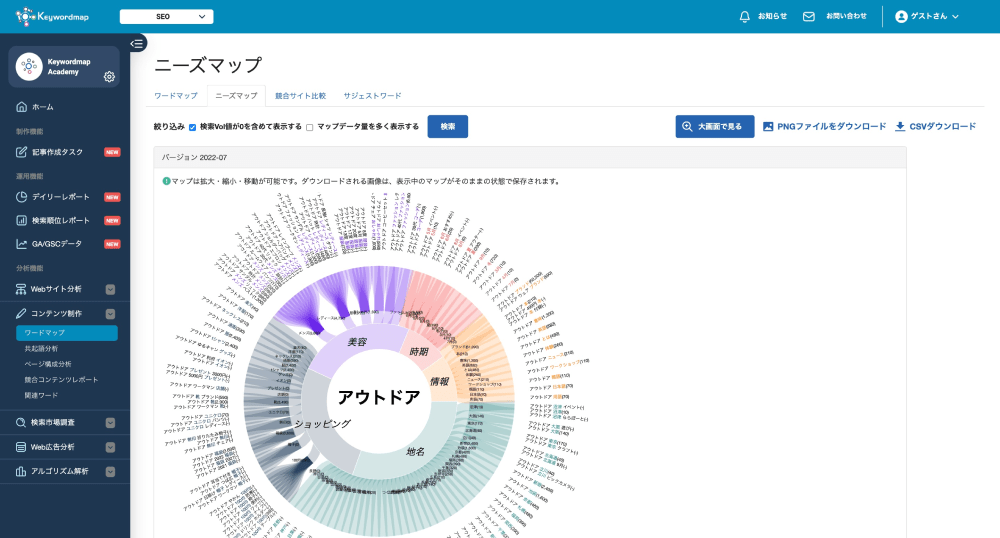Click the お知らせ notifications label

pyautogui.click(x=772, y=17)
